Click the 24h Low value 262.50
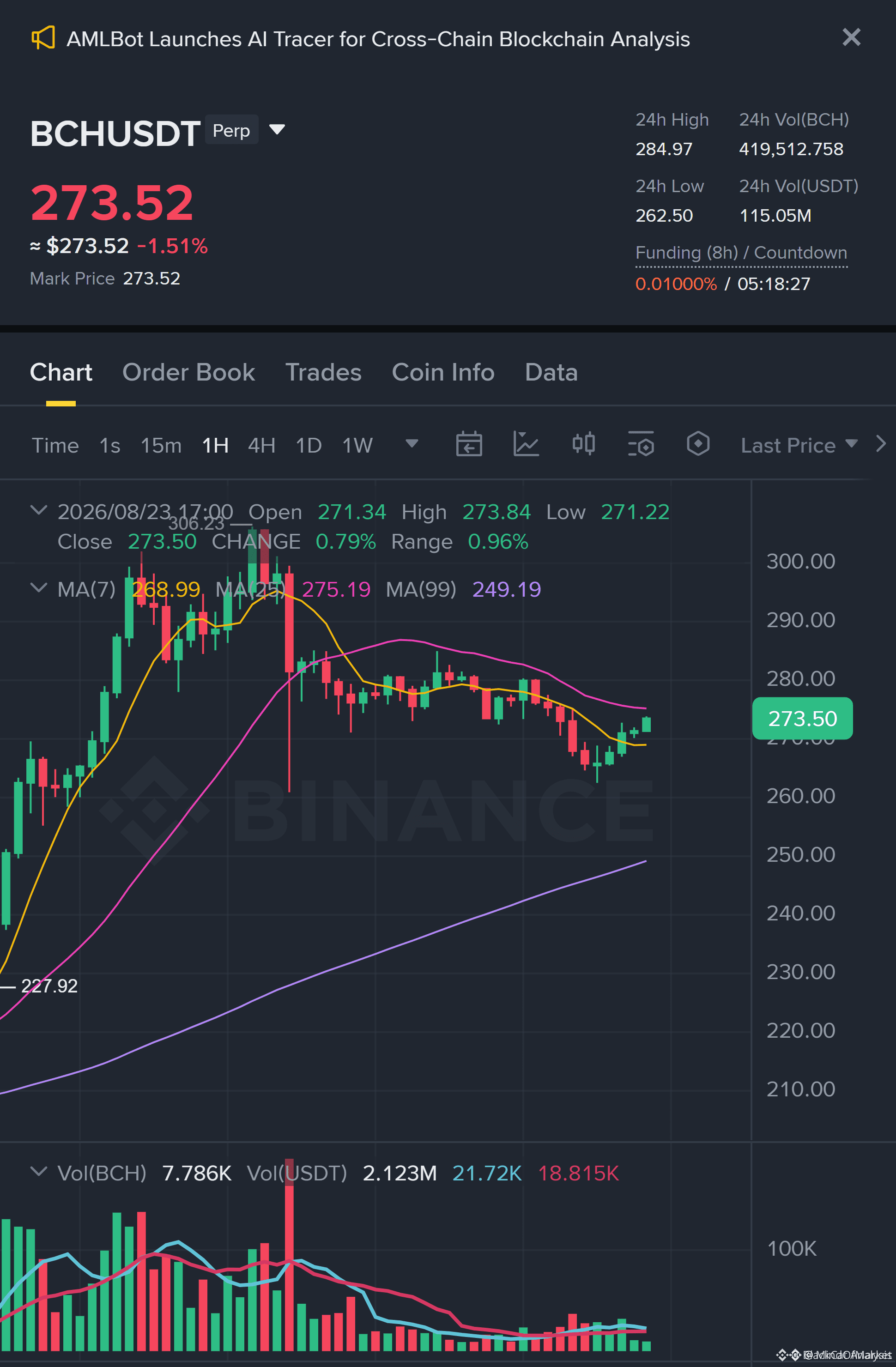Viewport: 896px width, 1367px height. point(664,216)
